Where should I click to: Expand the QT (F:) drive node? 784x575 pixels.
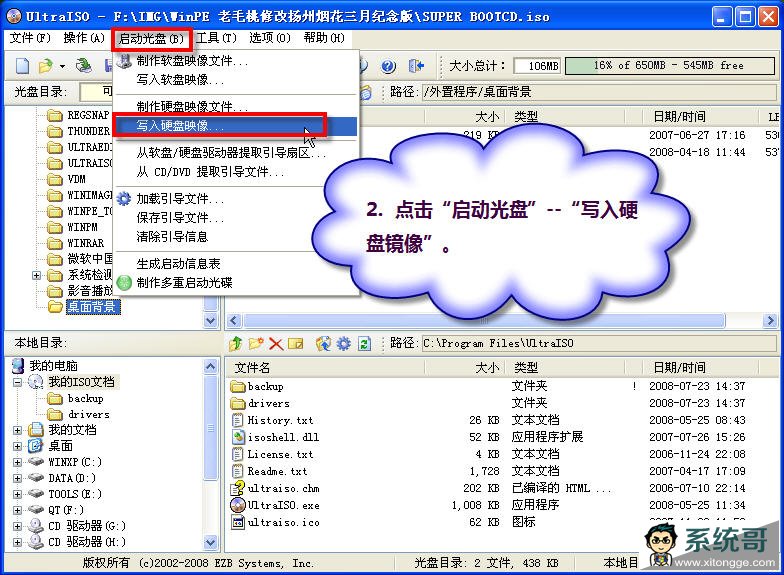click(18, 510)
